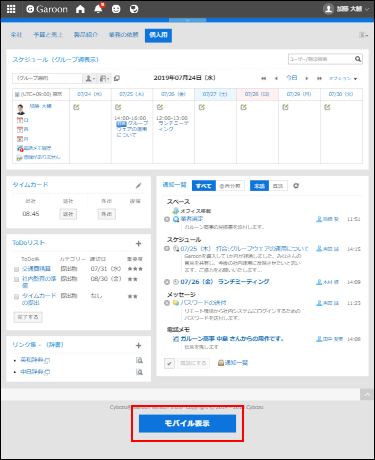
Task: Open the facility picker dropdown icon
Action: point(105,78)
